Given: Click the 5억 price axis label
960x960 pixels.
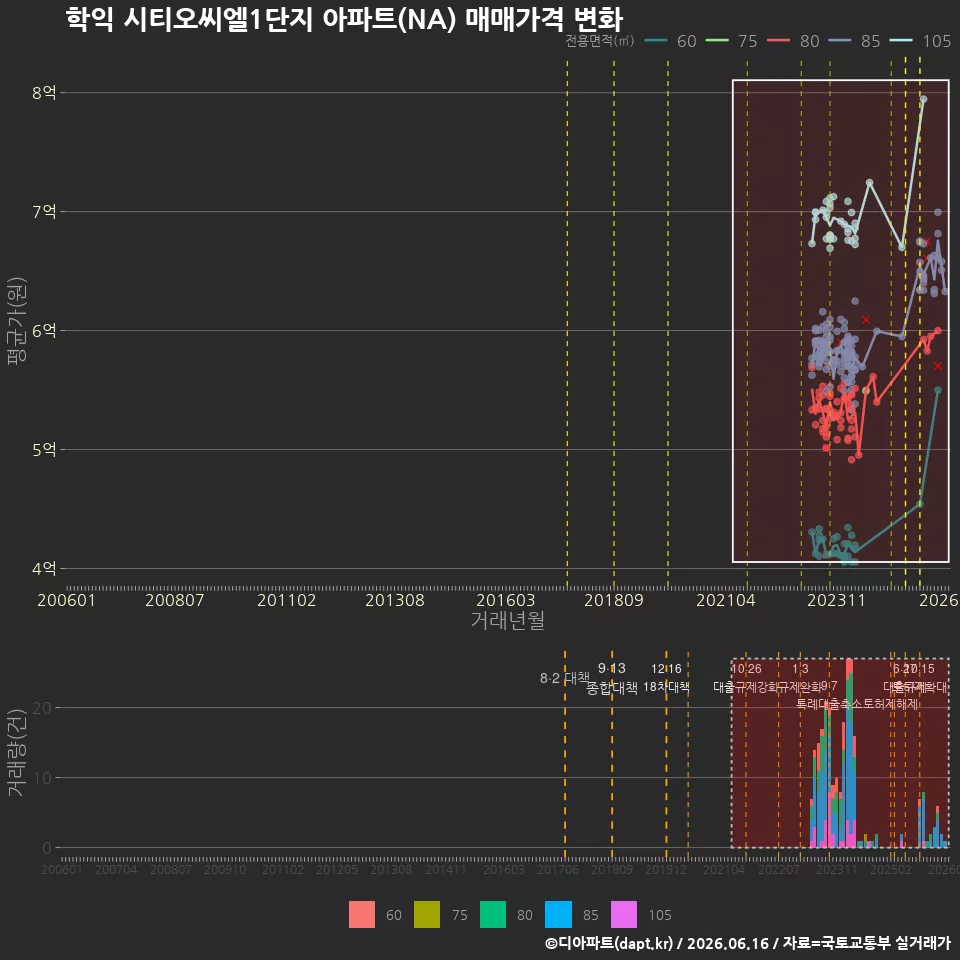Looking at the screenshot, I should tap(44, 449).
